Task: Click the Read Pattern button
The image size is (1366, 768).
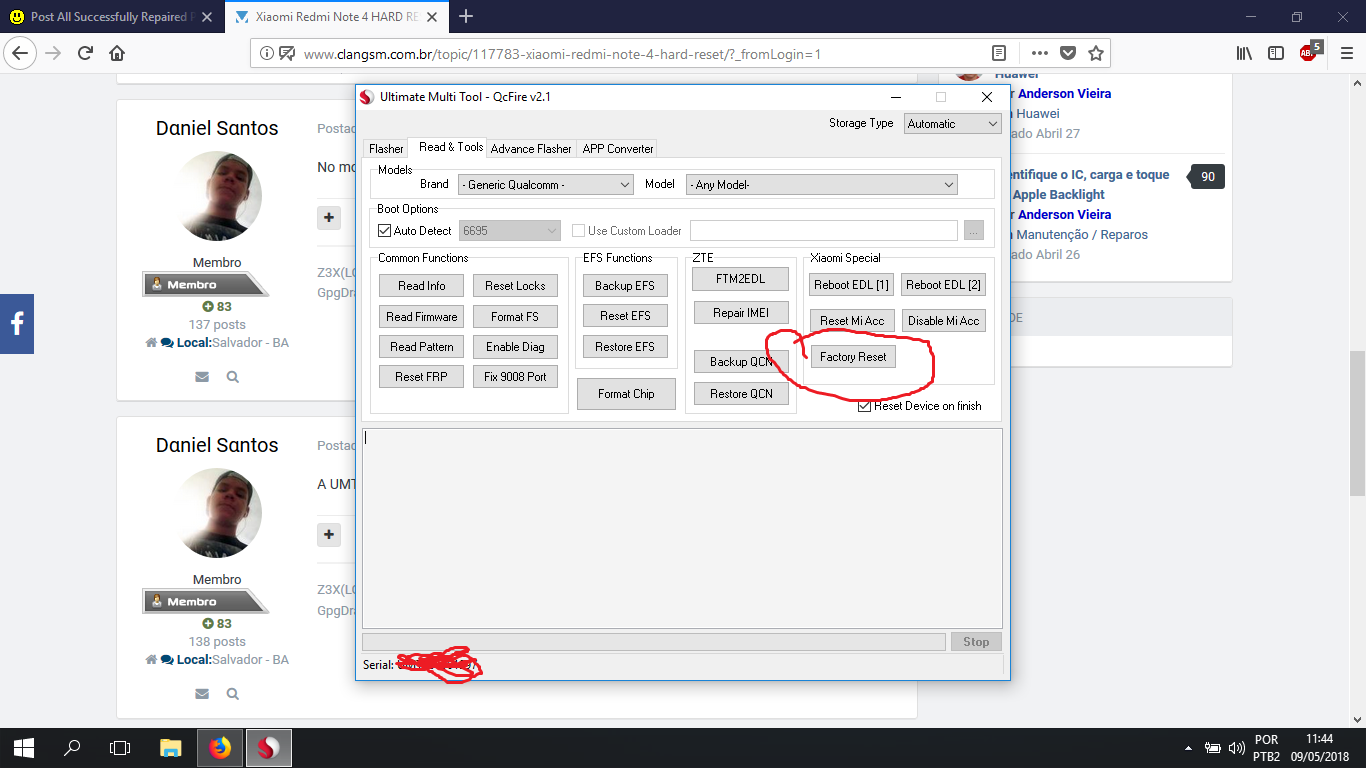Action: pyautogui.click(x=422, y=347)
